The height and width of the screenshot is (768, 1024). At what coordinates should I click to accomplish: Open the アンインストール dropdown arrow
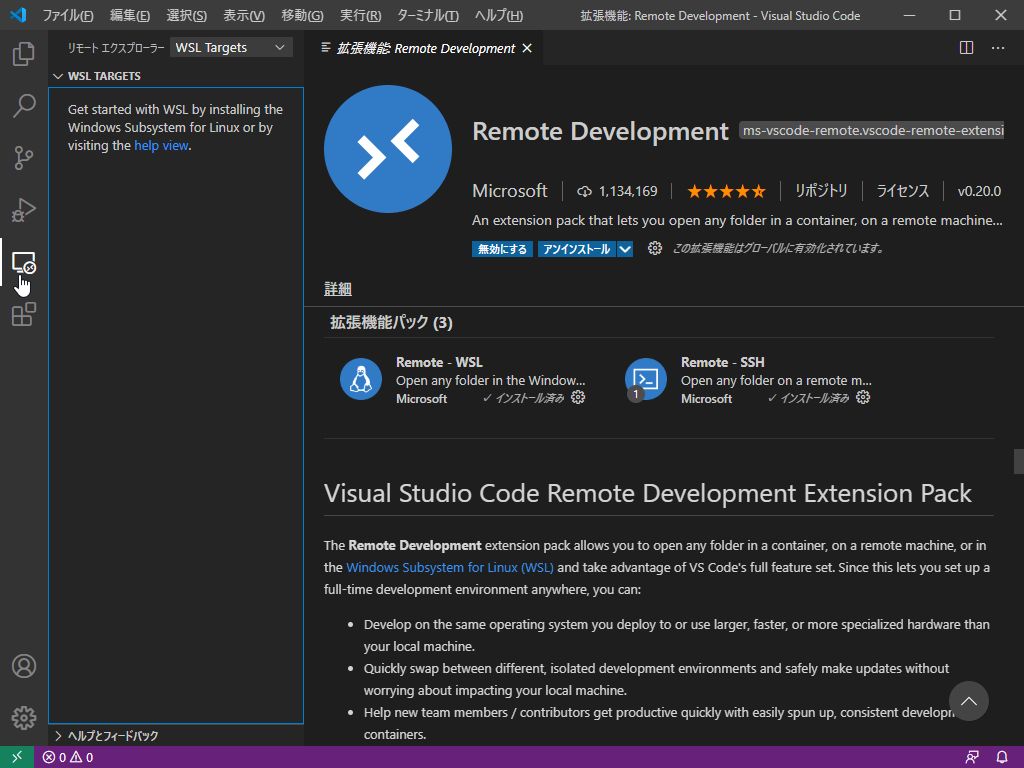[625, 249]
